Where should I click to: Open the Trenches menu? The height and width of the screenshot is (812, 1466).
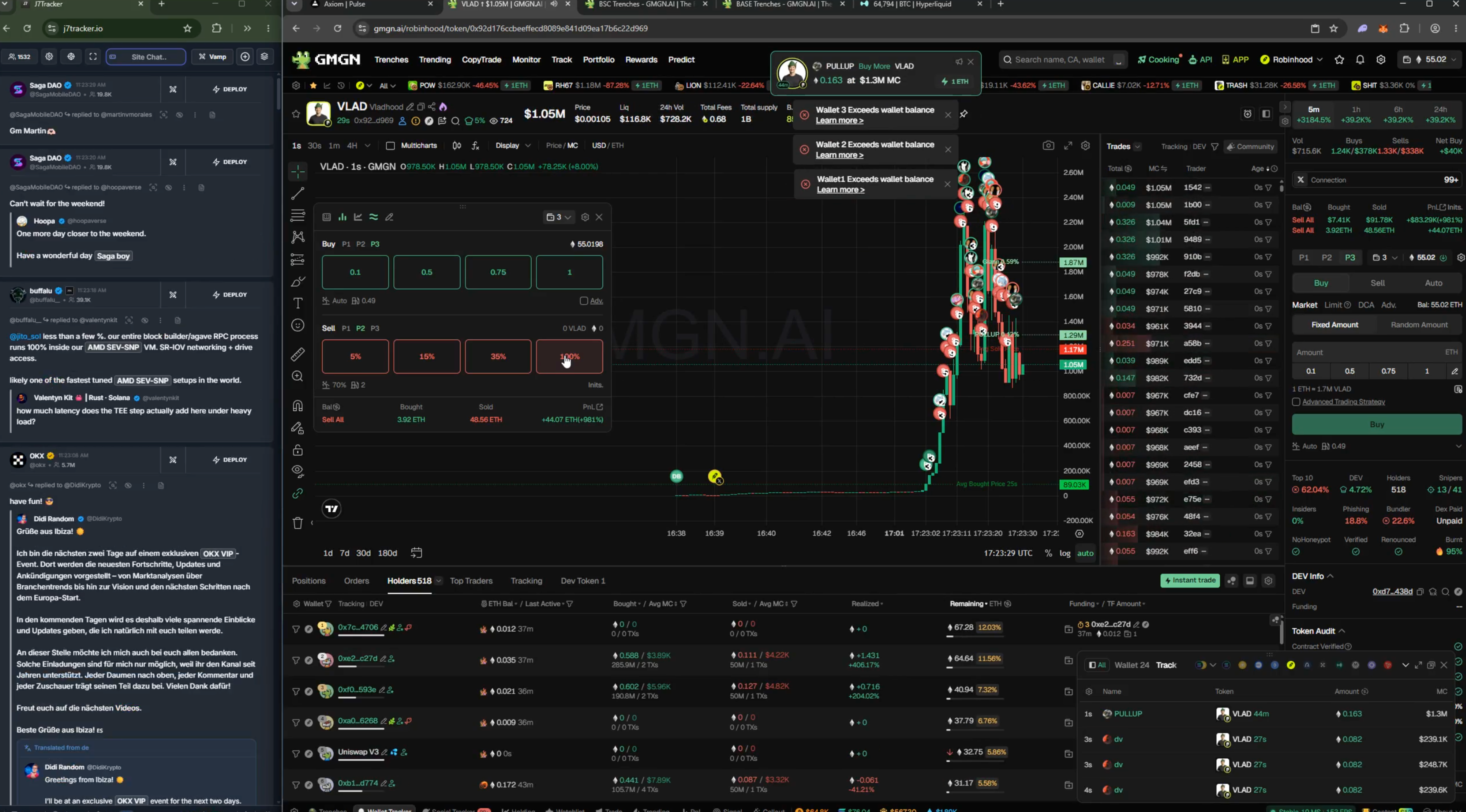pyautogui.click(x=391, y=59)
